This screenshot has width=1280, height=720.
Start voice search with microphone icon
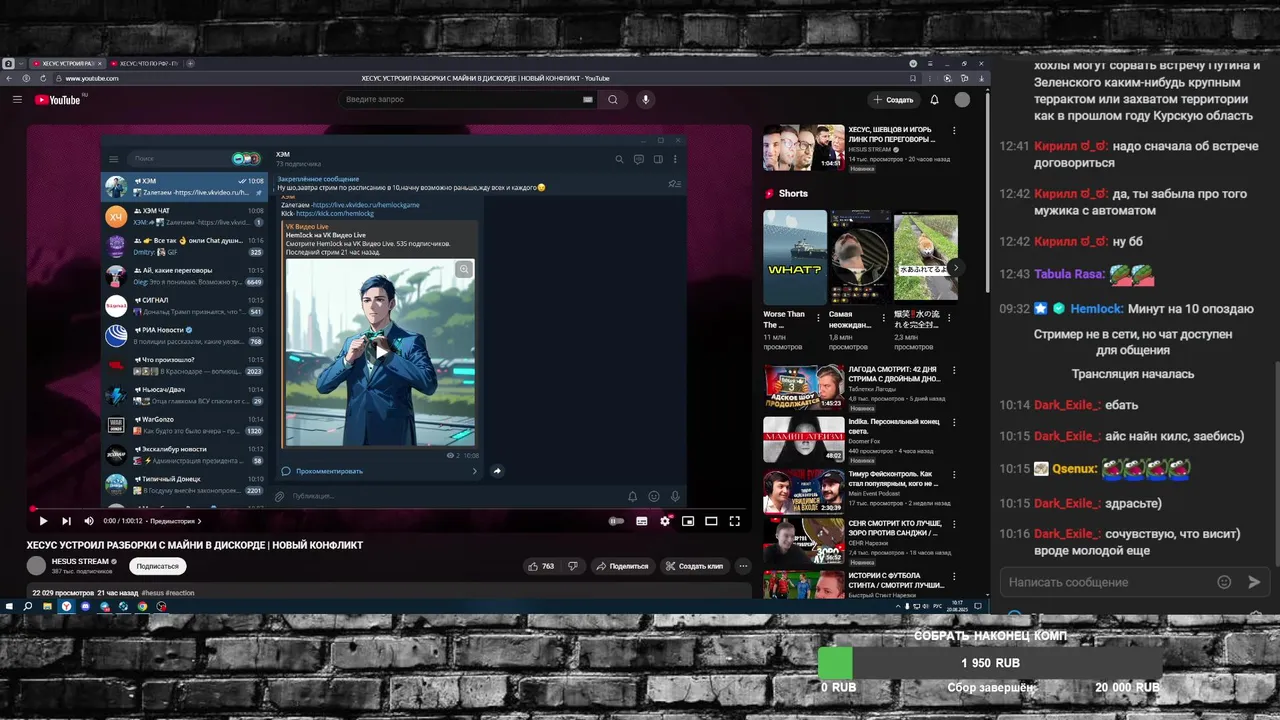(646, 100)
